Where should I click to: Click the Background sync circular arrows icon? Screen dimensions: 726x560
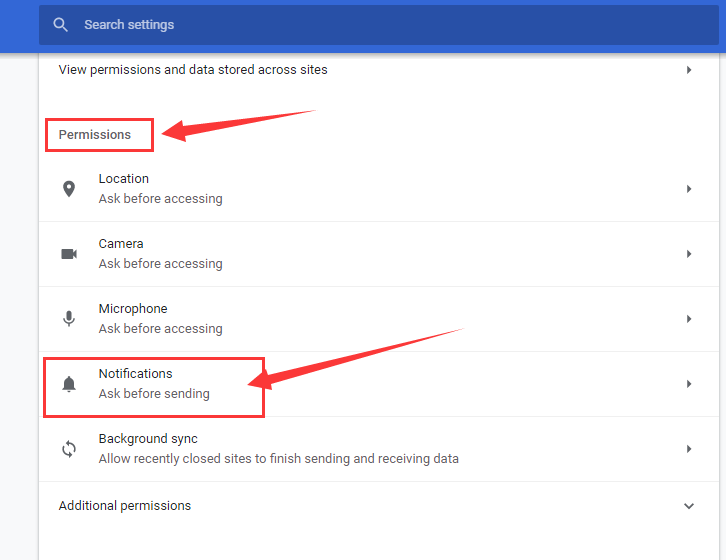(69, 449)
